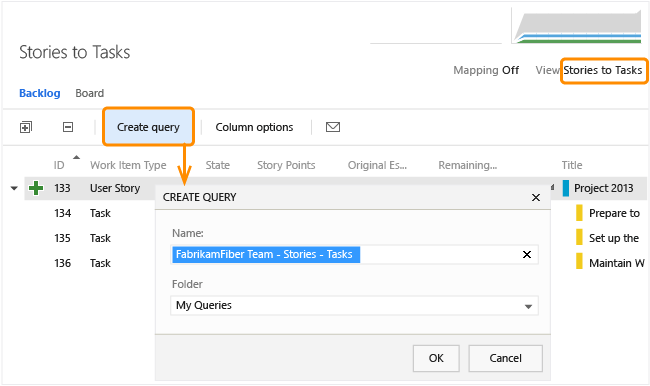Image resolution: width=650 pixels, height=386 pixels.
Task: Sort by the ID column header
Action: click(x=59, y=165)
